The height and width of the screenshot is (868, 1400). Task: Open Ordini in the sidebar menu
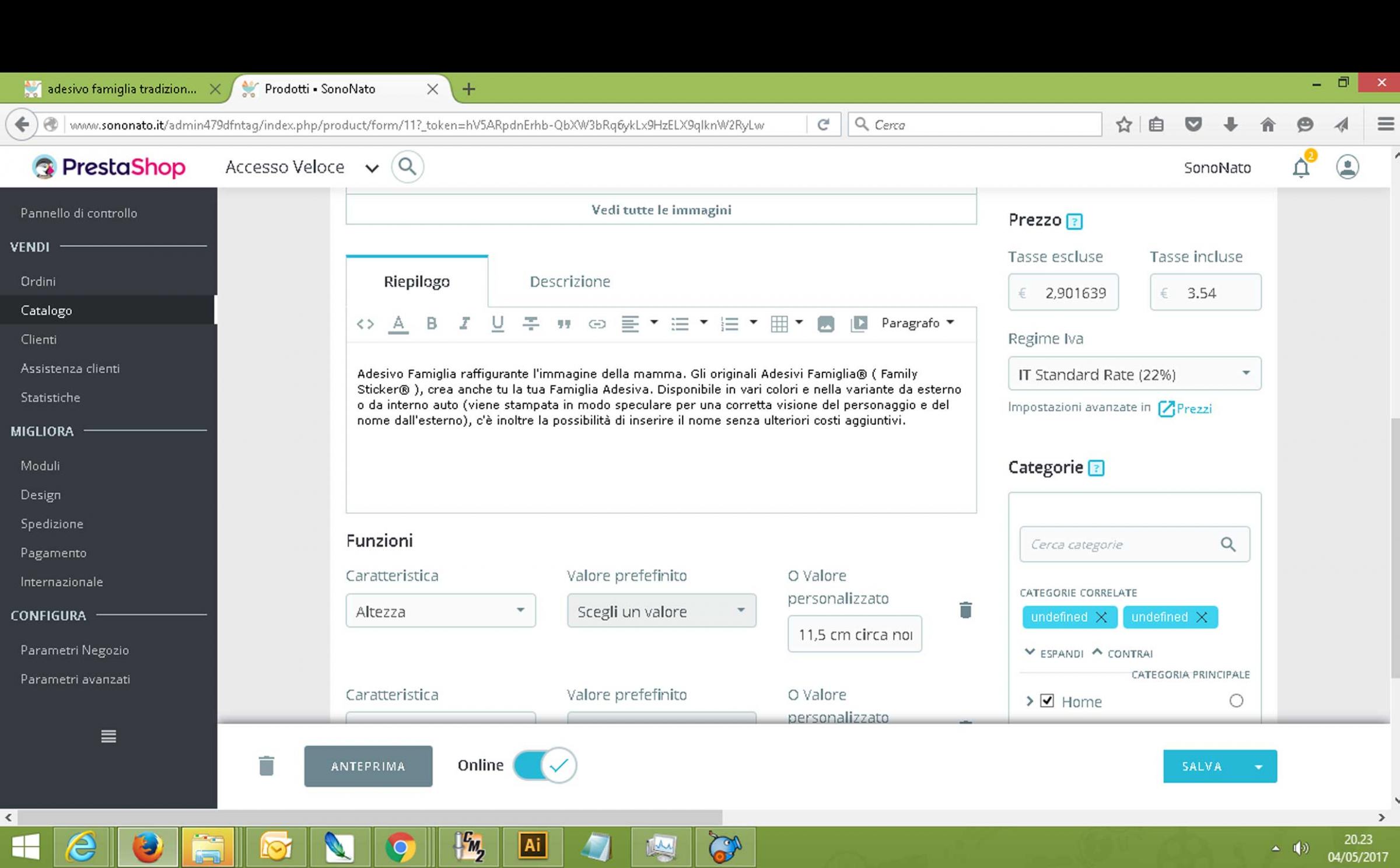point(38,281)
